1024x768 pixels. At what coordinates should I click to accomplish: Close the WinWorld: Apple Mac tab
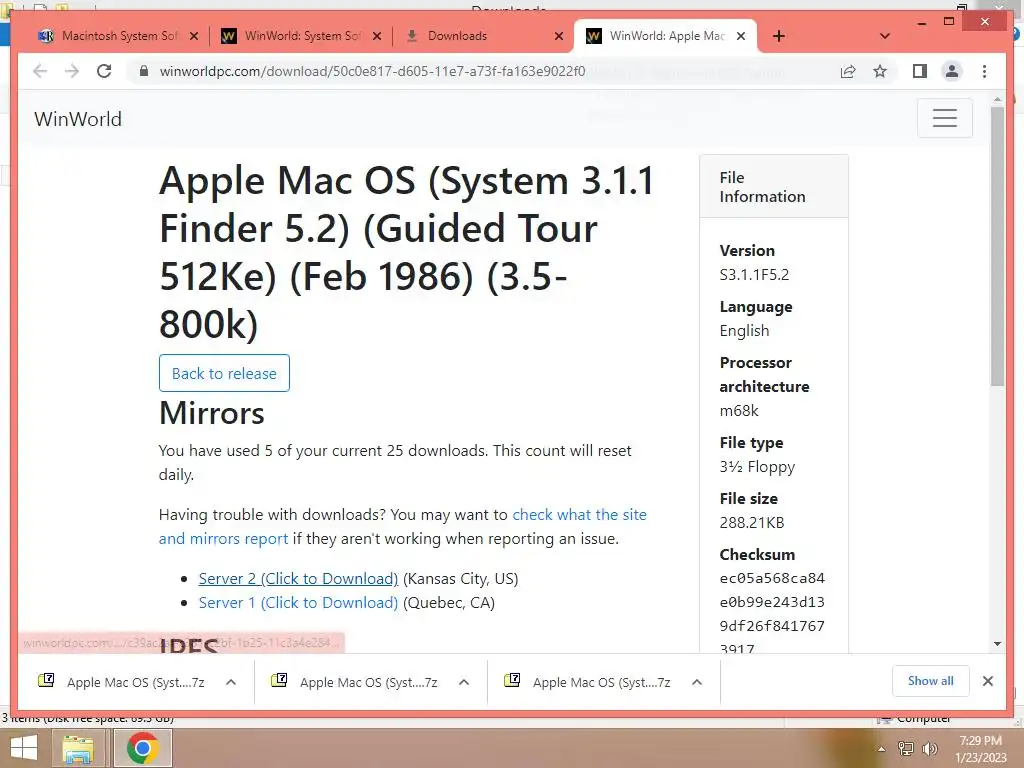[741, 37]
